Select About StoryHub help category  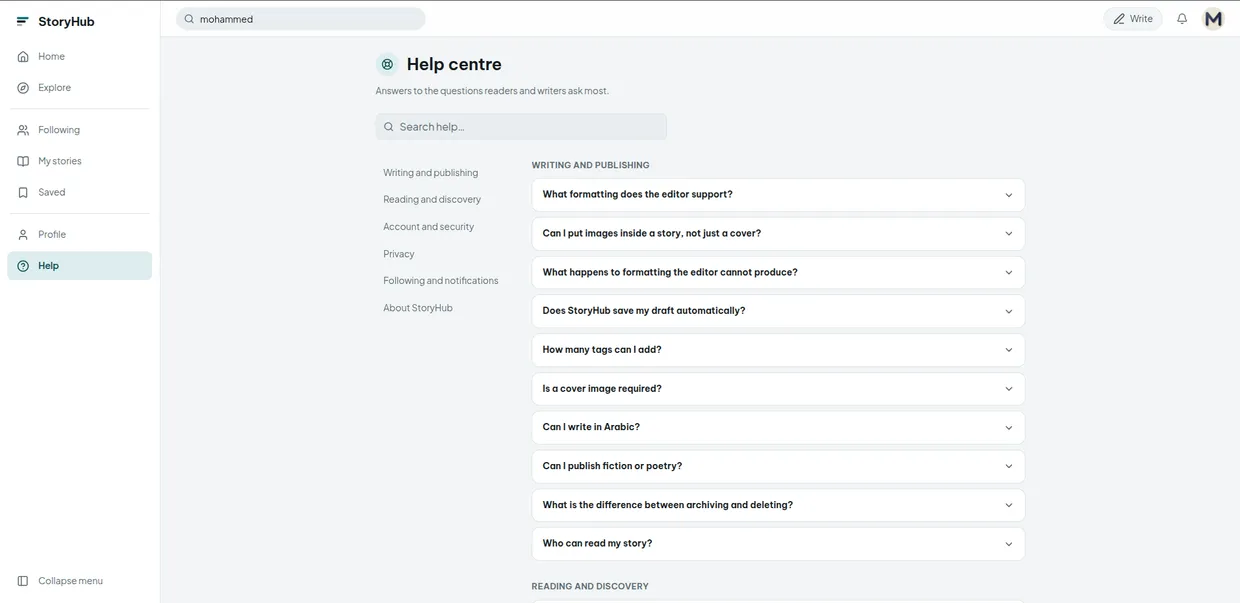click(418, 308)
